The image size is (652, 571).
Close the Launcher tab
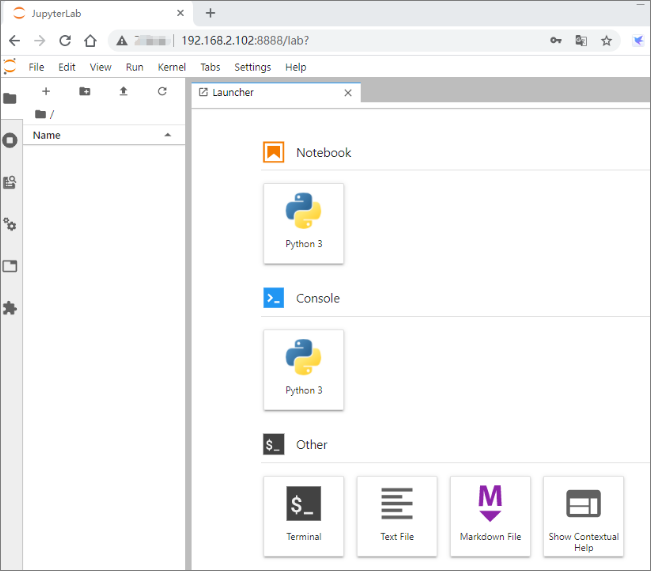tap(348, 93)
